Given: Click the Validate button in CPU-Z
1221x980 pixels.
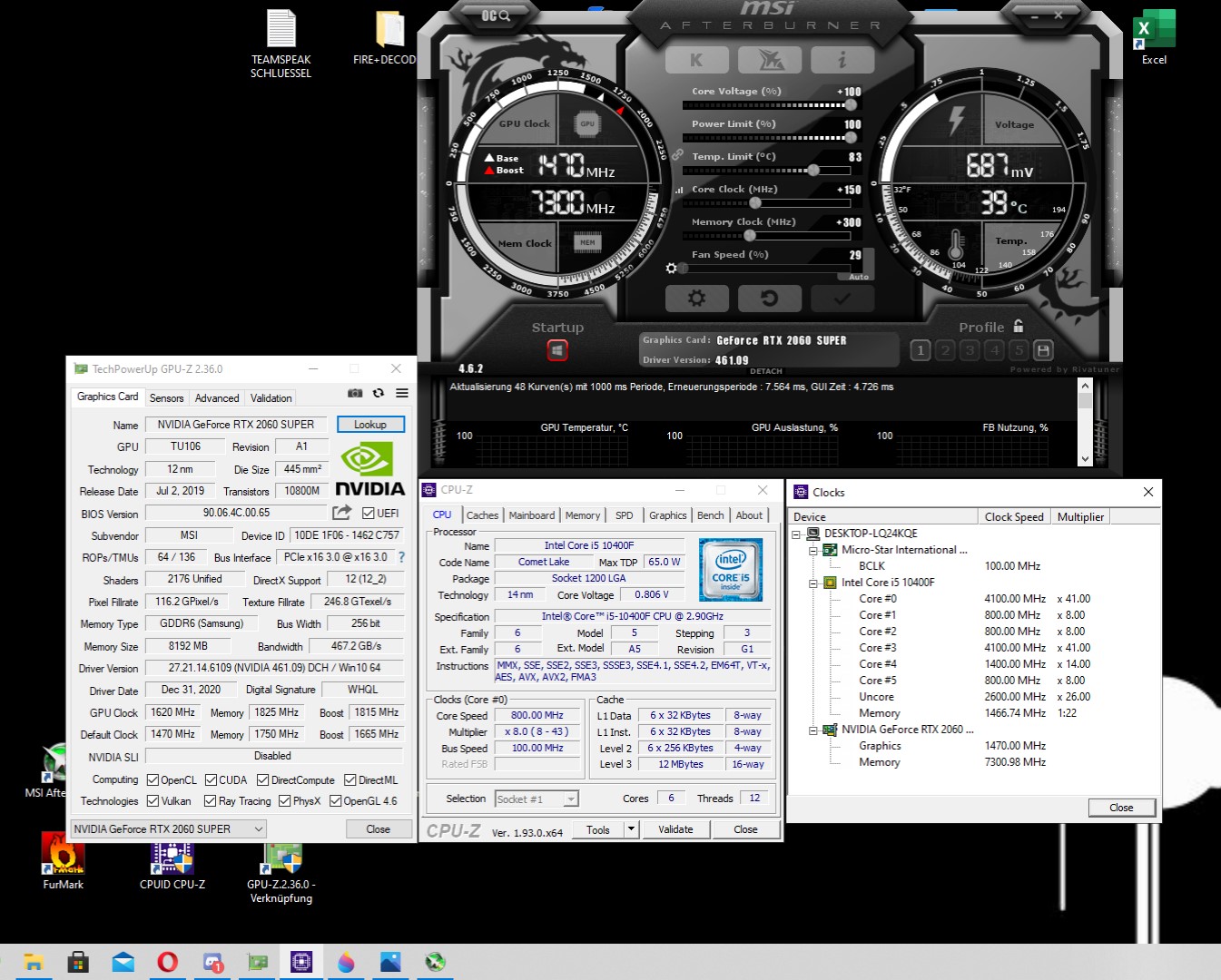Looking at the screenshot, I should pos(675,829).
